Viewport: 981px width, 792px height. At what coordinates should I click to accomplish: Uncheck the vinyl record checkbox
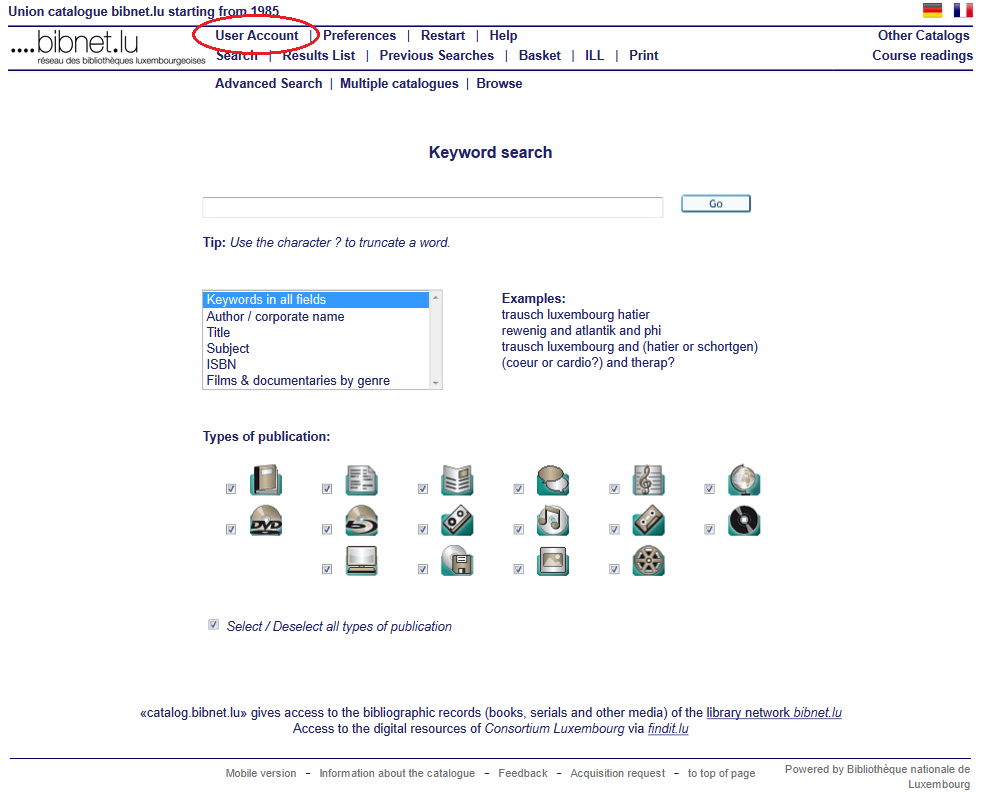[709, 529]
